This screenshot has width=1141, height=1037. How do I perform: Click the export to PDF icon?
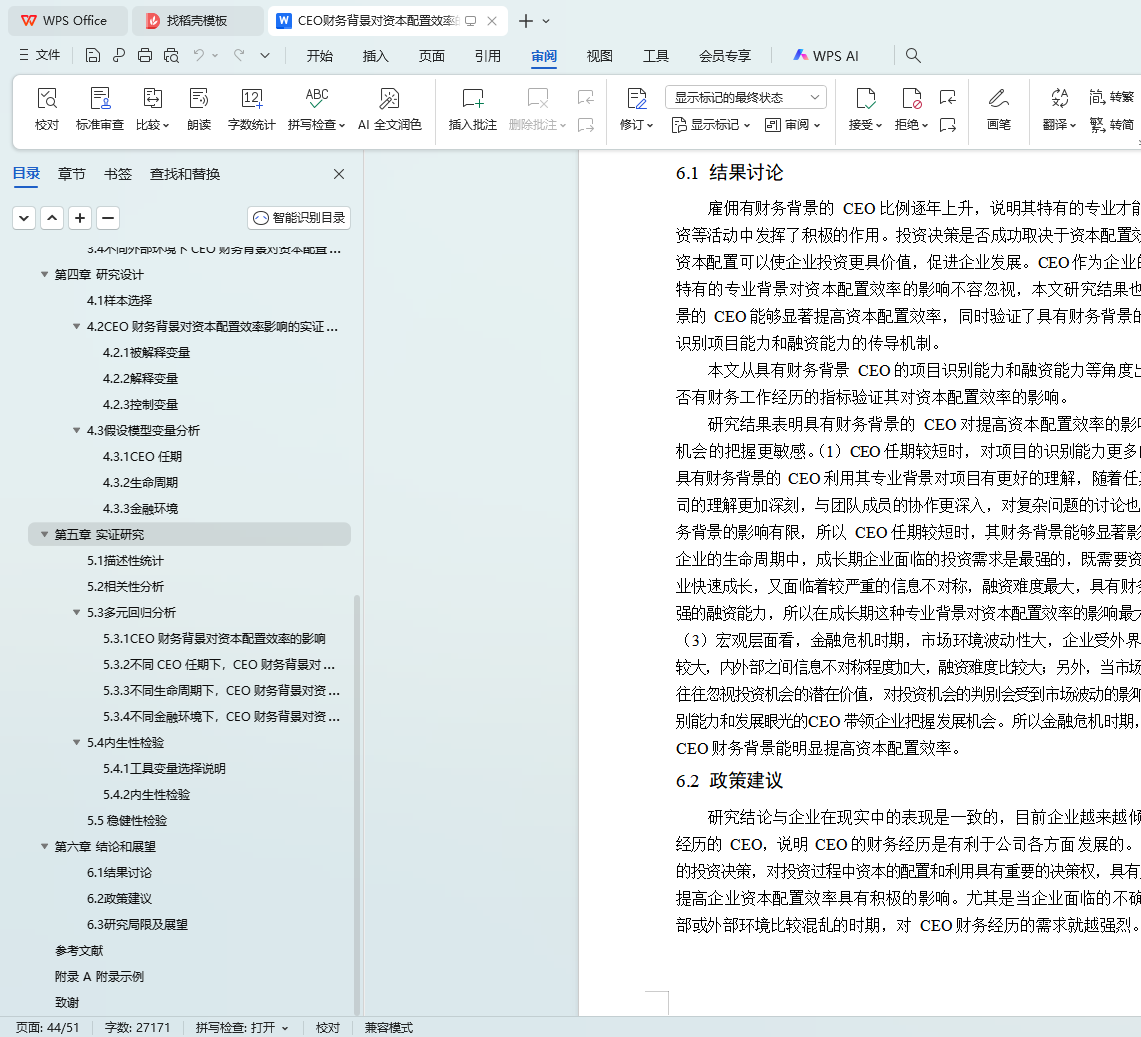click(119, 55)
